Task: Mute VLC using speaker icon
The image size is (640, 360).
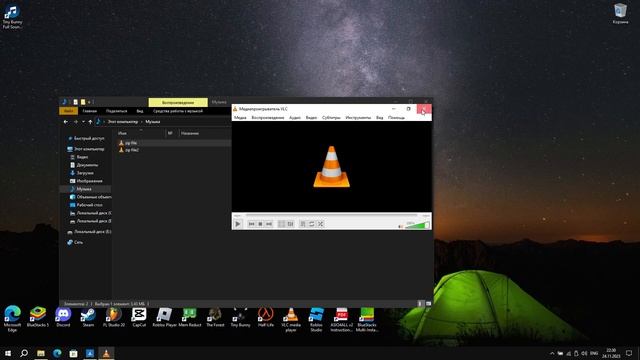Action: tap(400, 226)
